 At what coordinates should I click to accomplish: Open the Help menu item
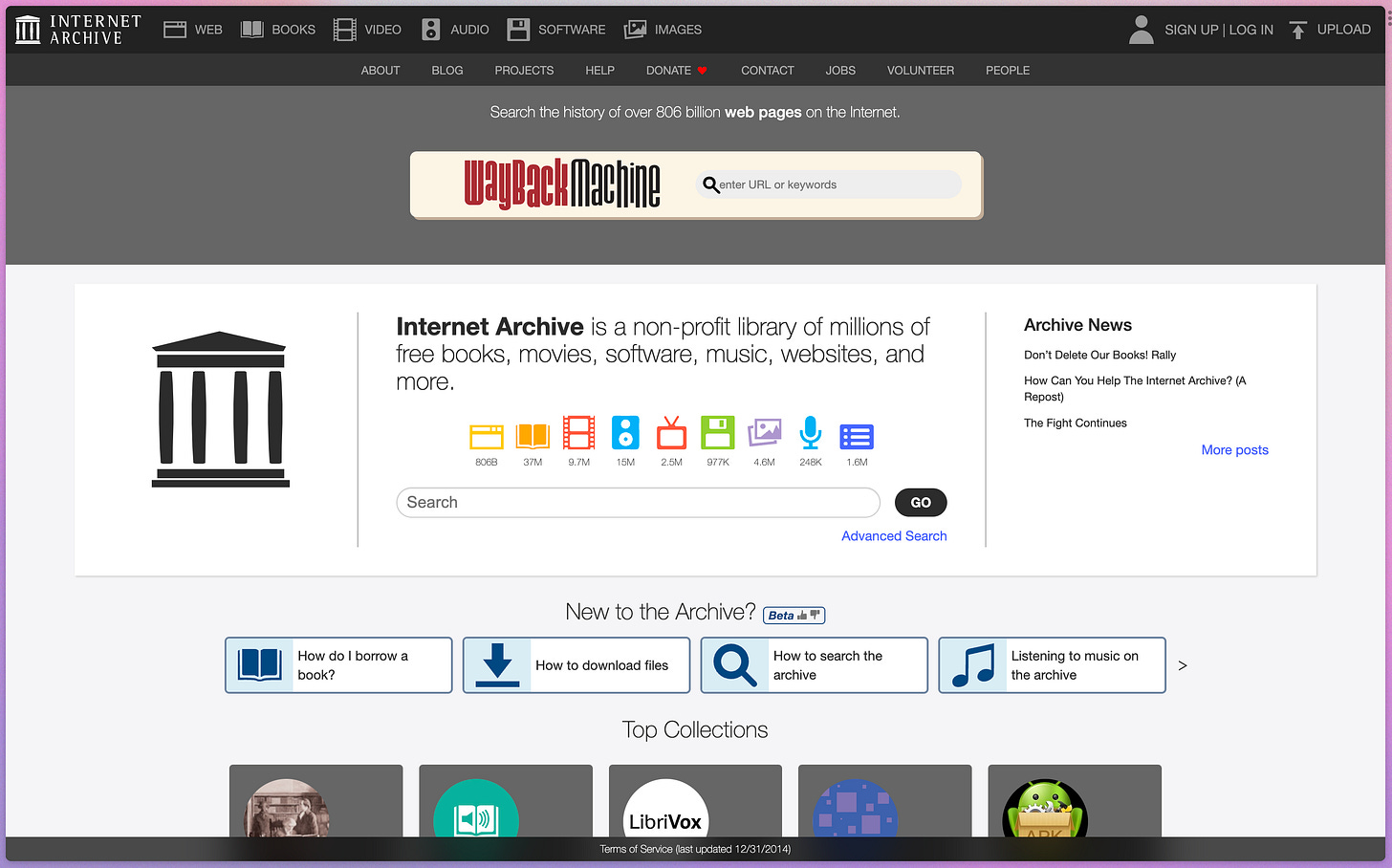pyautogui.click(x=599, y=71)
